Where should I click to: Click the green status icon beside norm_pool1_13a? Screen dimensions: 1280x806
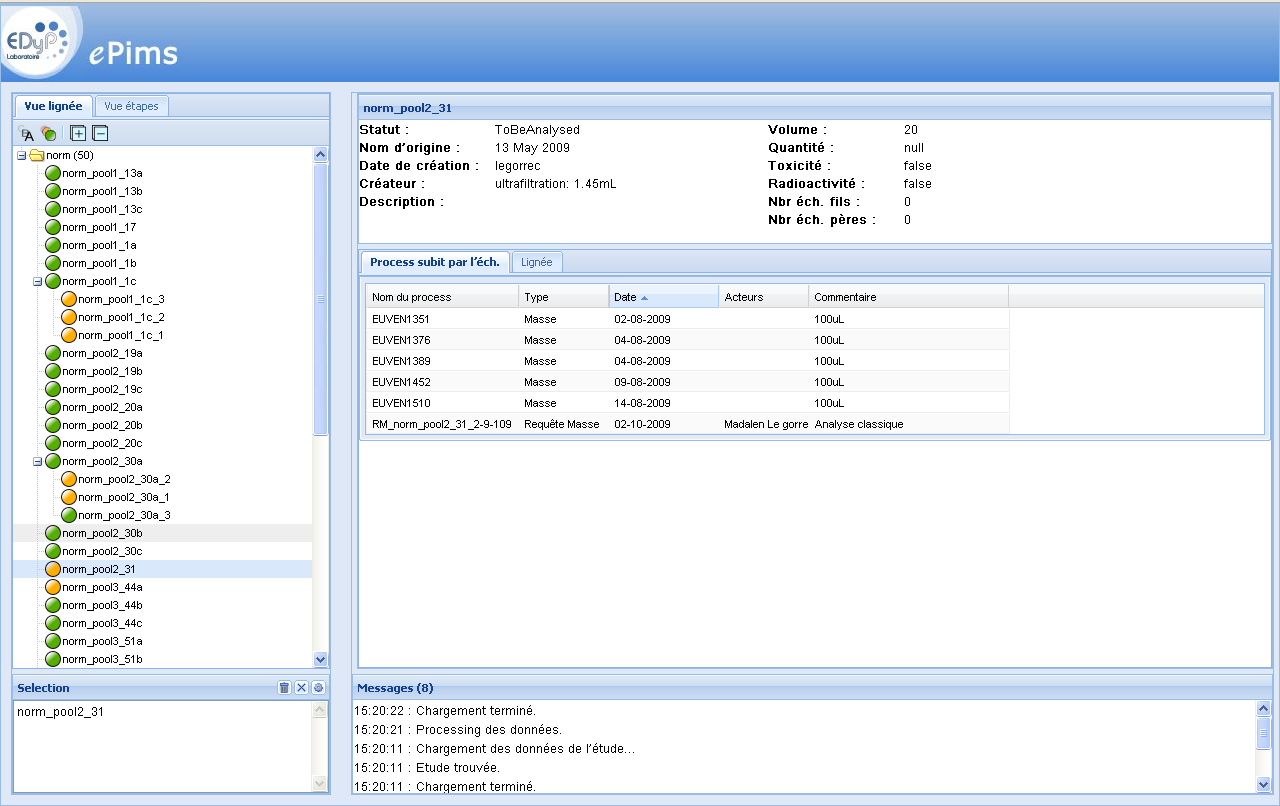pos(55,173)
